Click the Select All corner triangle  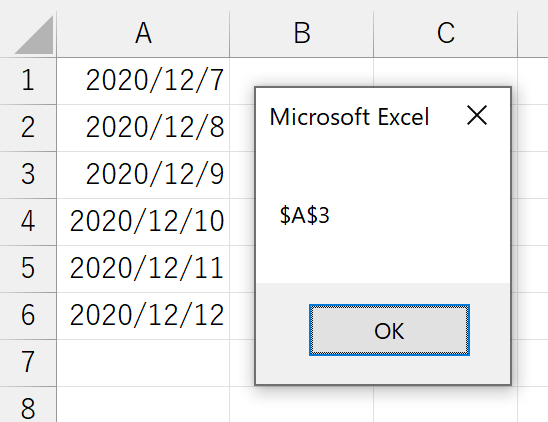34,34
